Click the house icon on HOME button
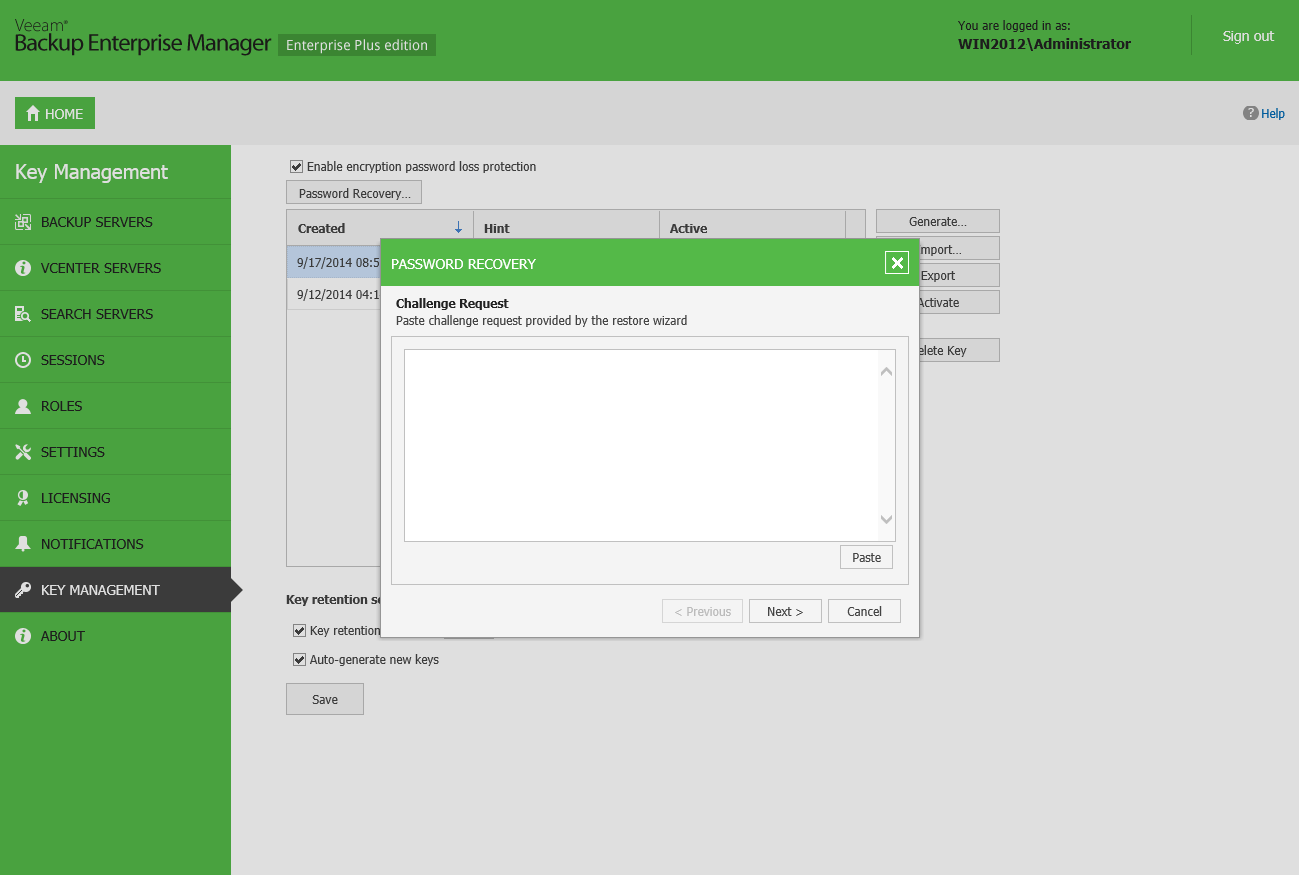The width and height of the screenshot is (1299, 875). tap(33, 113)
